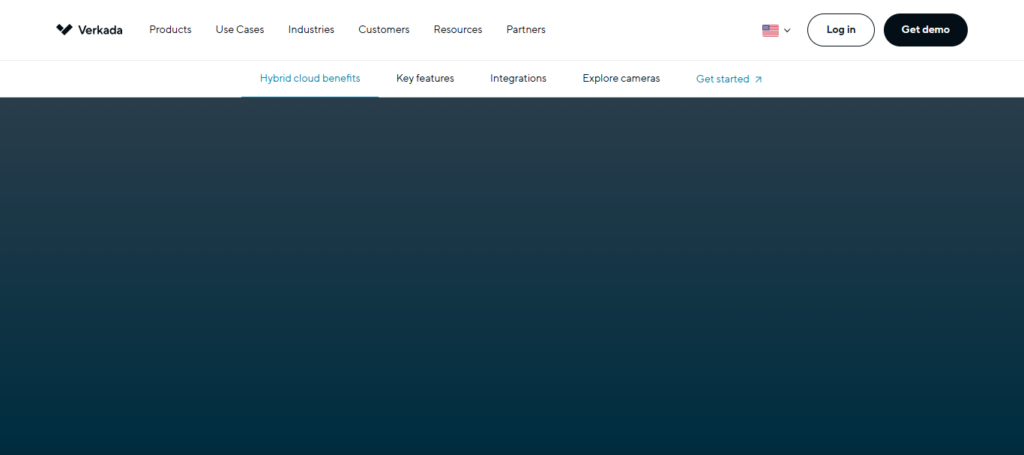Open the Verkada logo home link
Viewport: 1024px width, 455px height.
point(89,29)
